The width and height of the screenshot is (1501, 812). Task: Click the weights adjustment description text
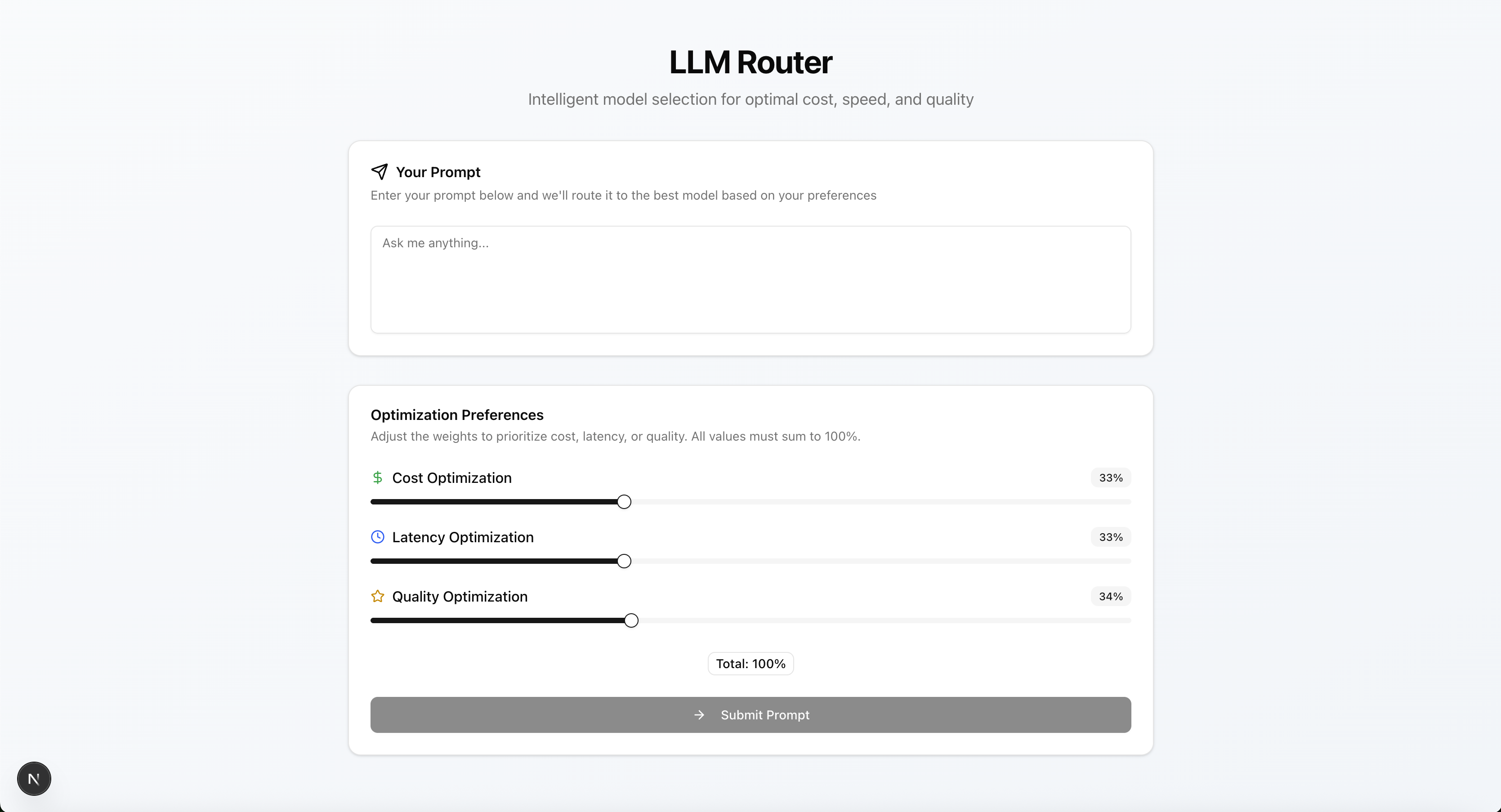(x=615, y=436)
